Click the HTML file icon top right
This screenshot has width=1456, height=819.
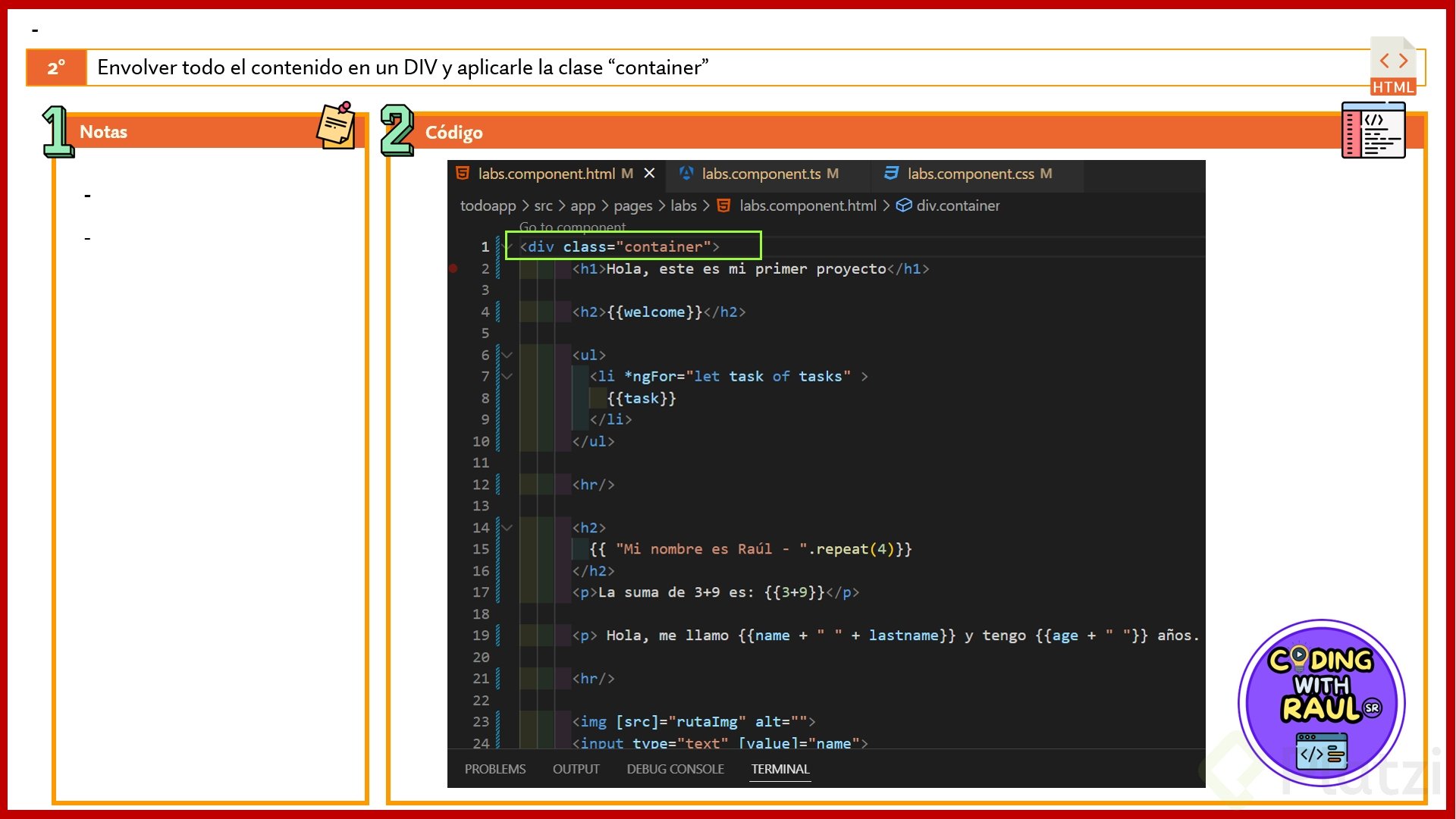pyautogui.click(x=1393, y=66)
